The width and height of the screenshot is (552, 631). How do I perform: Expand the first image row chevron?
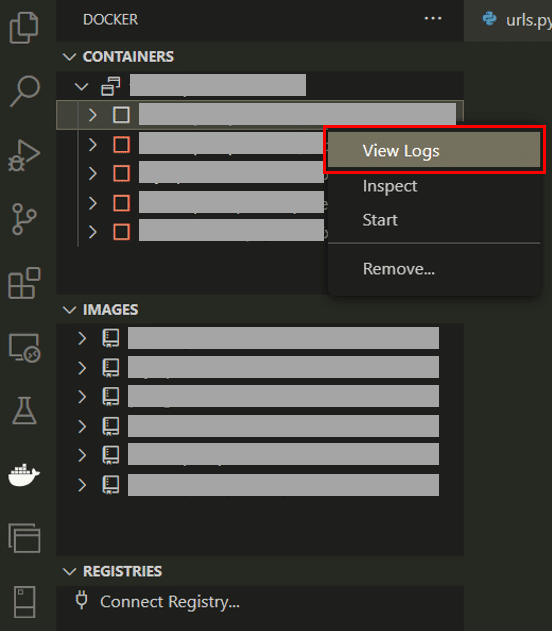[x=82, y=338]
